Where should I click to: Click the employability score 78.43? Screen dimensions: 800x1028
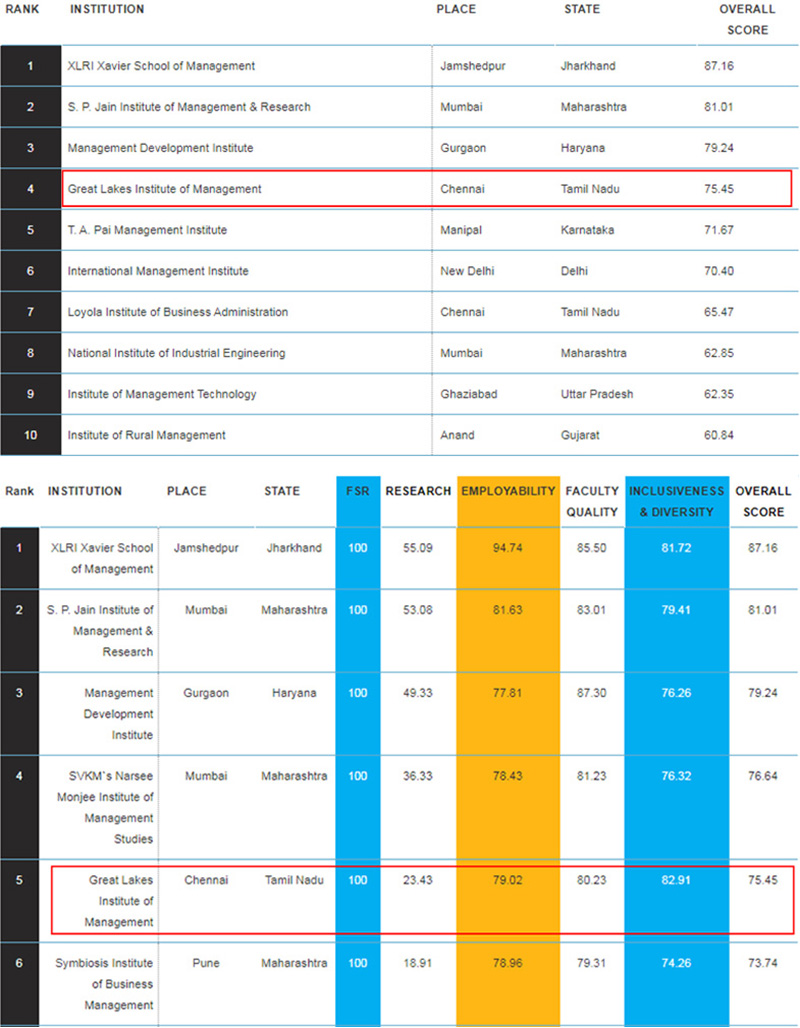tap(508, 776)
